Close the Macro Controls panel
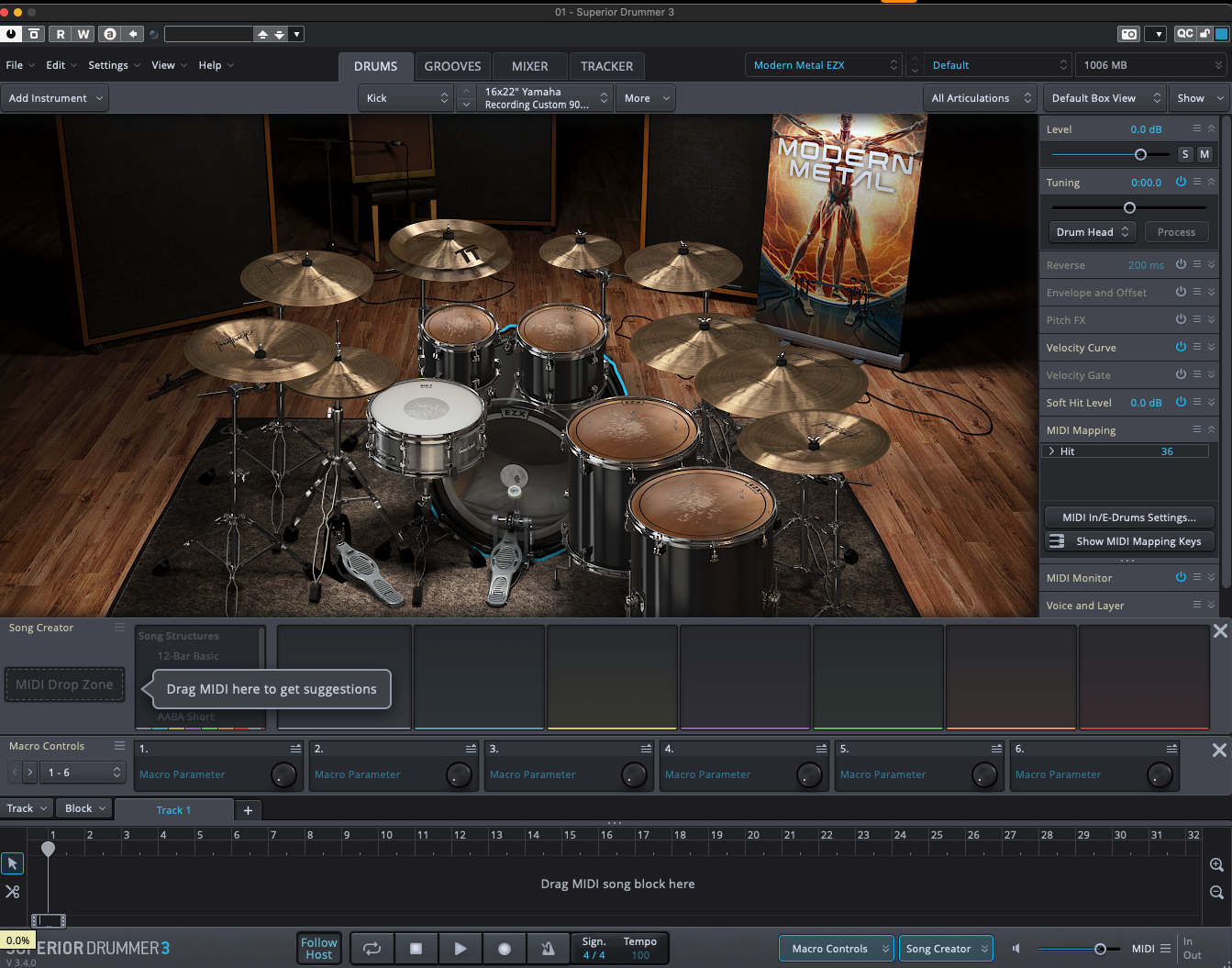 click(1219, 750)
